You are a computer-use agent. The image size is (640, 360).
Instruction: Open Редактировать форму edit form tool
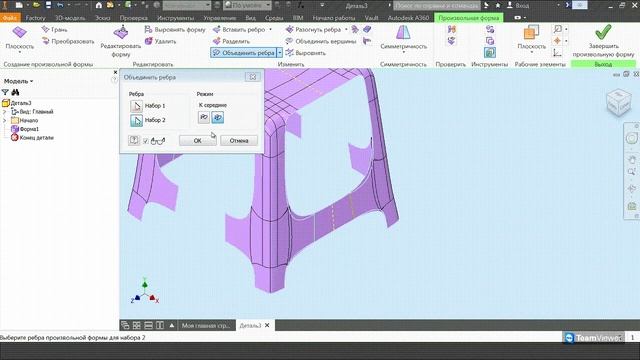point(120,41)
